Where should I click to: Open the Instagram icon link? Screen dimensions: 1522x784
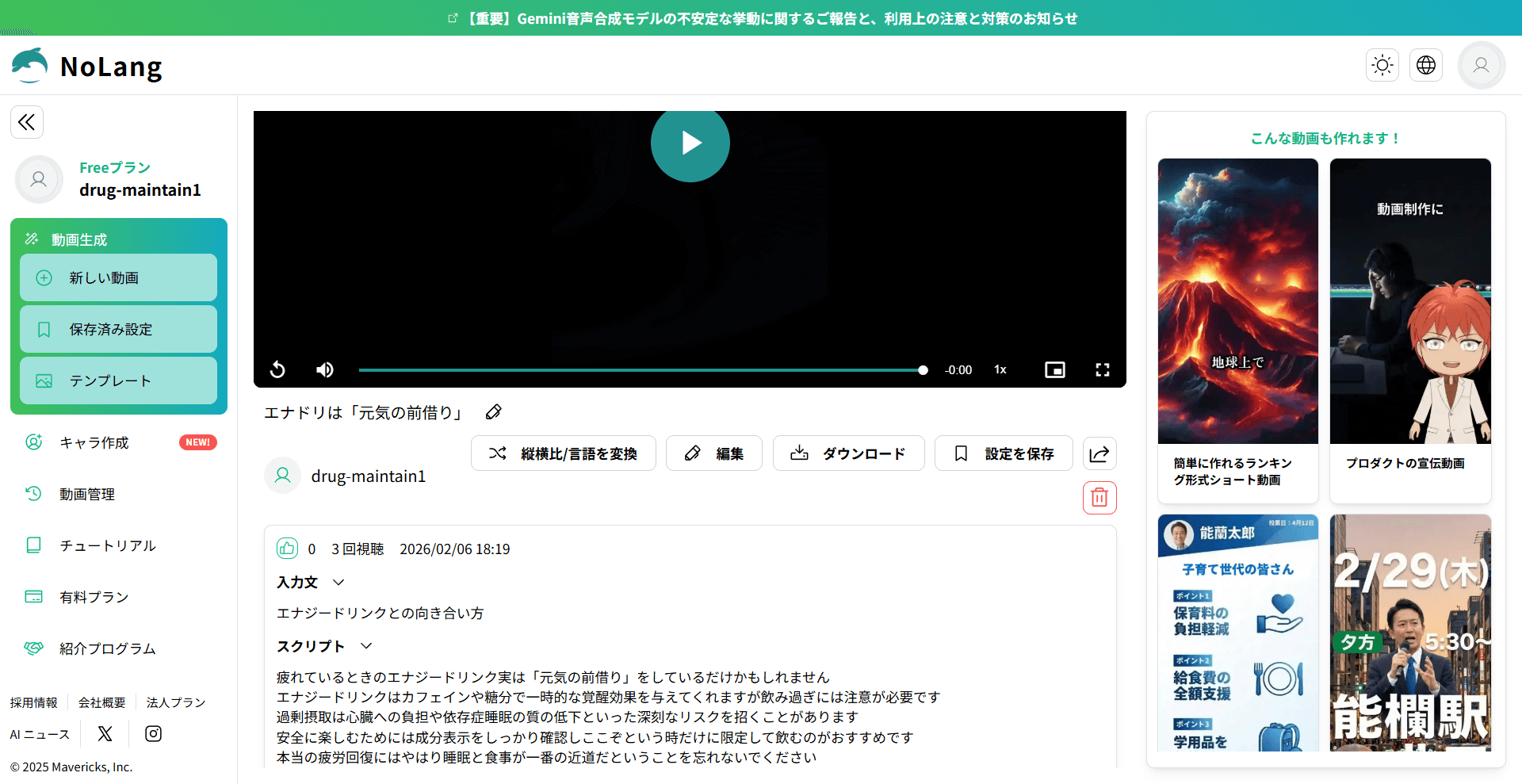[153, 734]
